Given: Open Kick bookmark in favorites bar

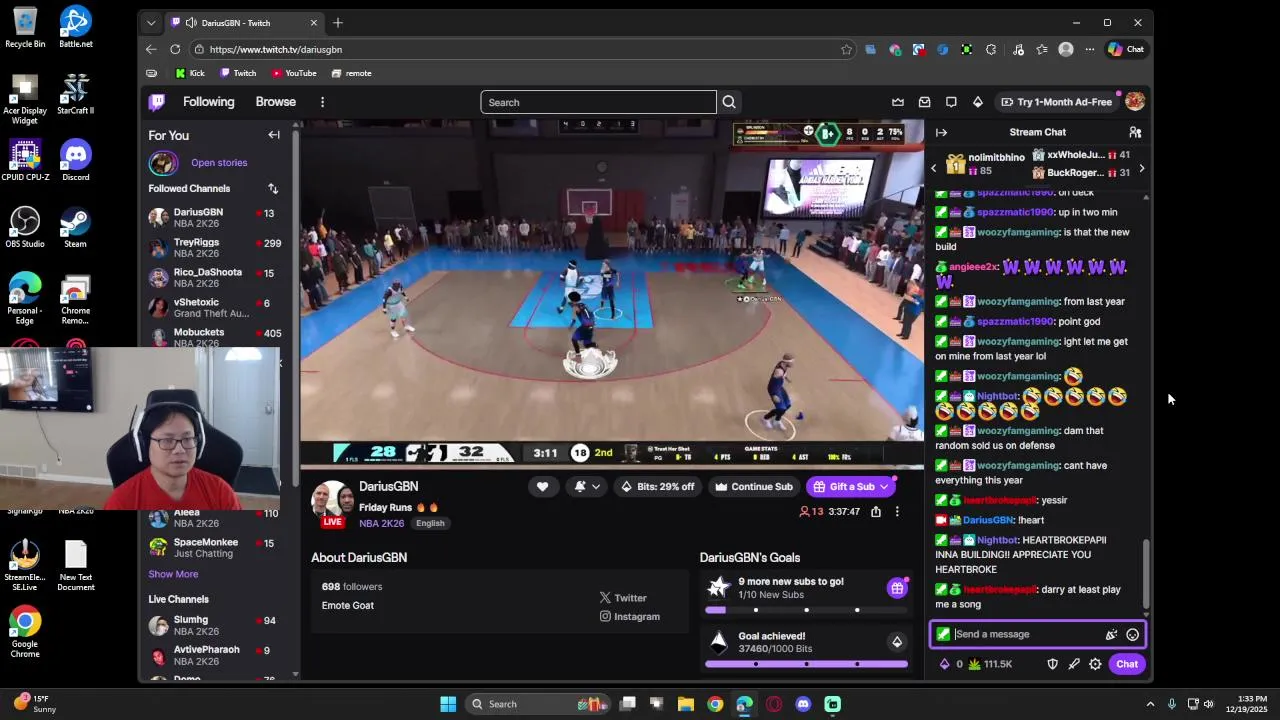Looking at the screenshot, I should click(190, 73).
